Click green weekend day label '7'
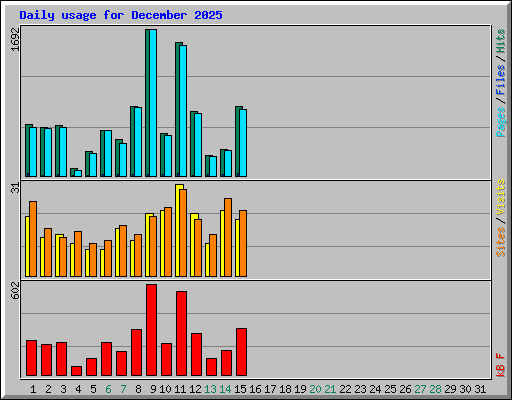The image size is (512, 400). [123, 389]
